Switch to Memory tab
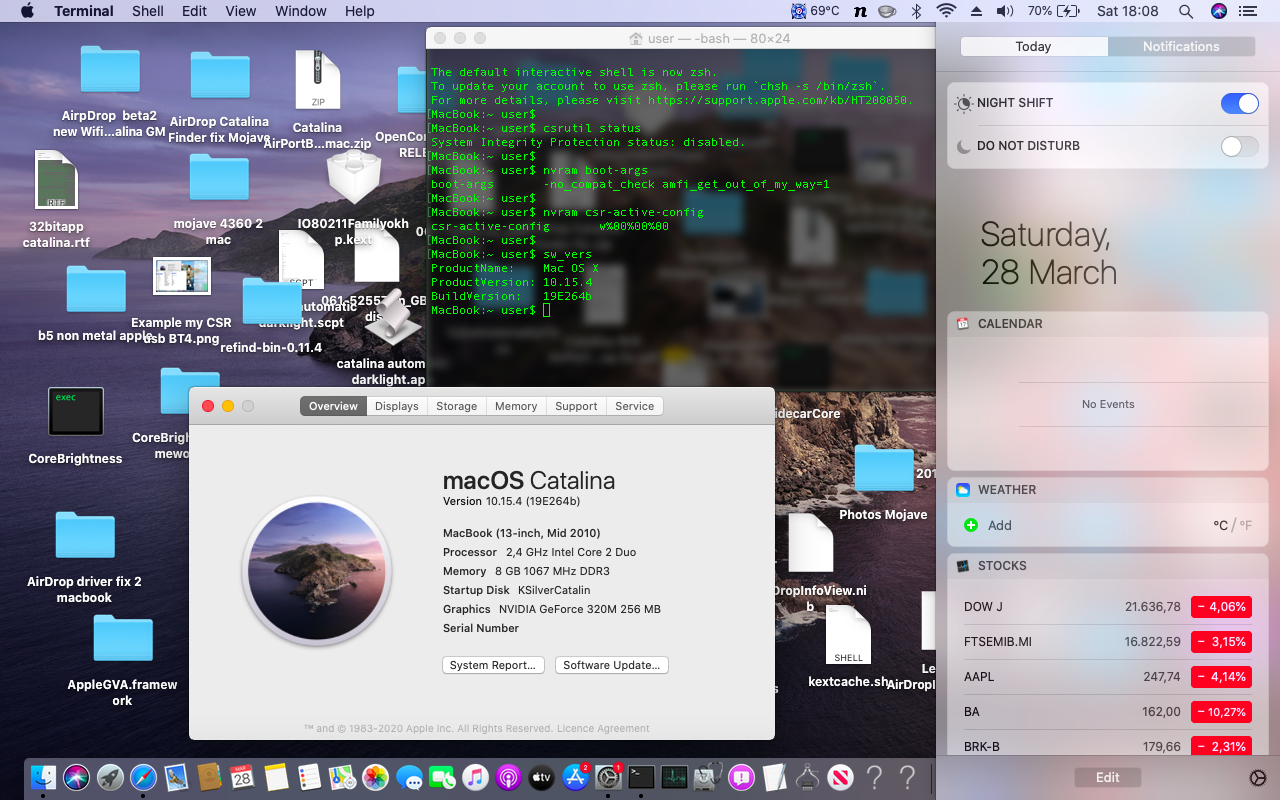The image size is (1280, 800). click(516, 406)
